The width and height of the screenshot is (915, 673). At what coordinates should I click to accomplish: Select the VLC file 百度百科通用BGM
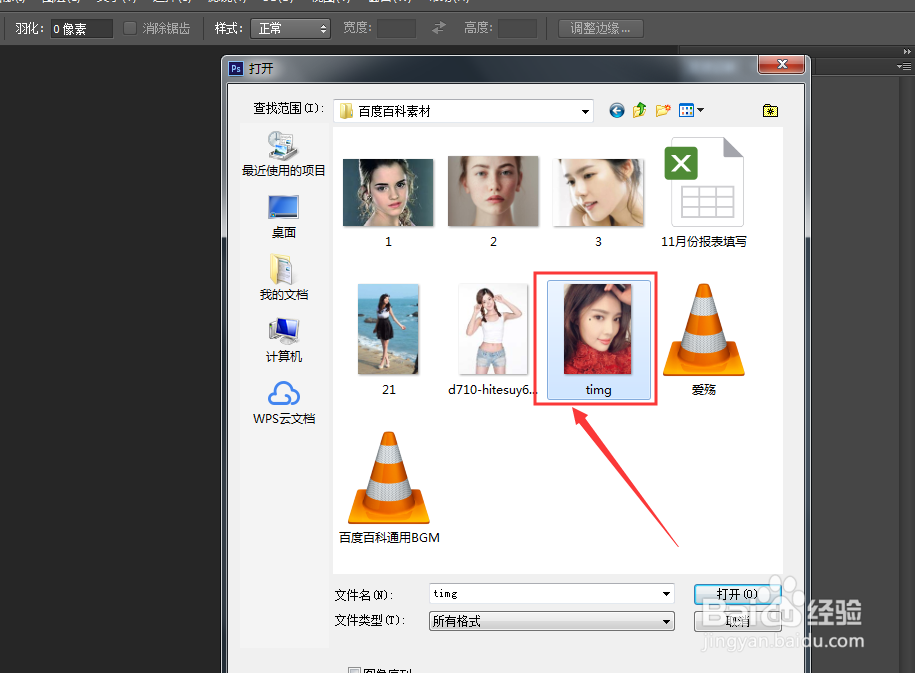[389, 488]
